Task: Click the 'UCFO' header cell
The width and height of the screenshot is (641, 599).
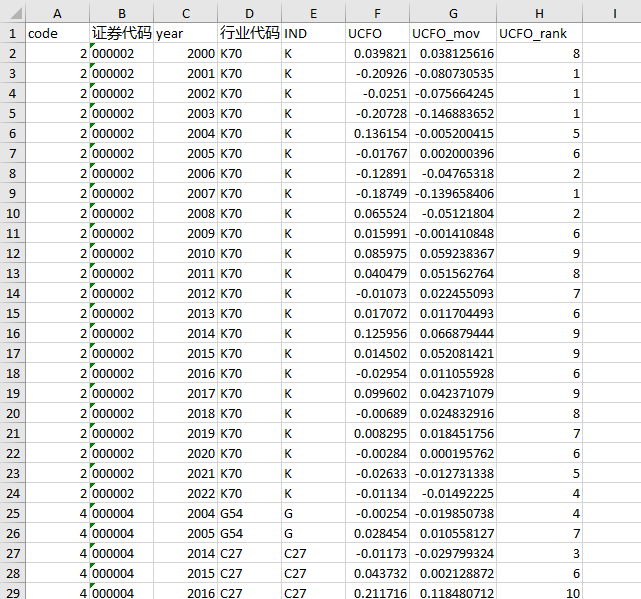Action: click(377, 33)
